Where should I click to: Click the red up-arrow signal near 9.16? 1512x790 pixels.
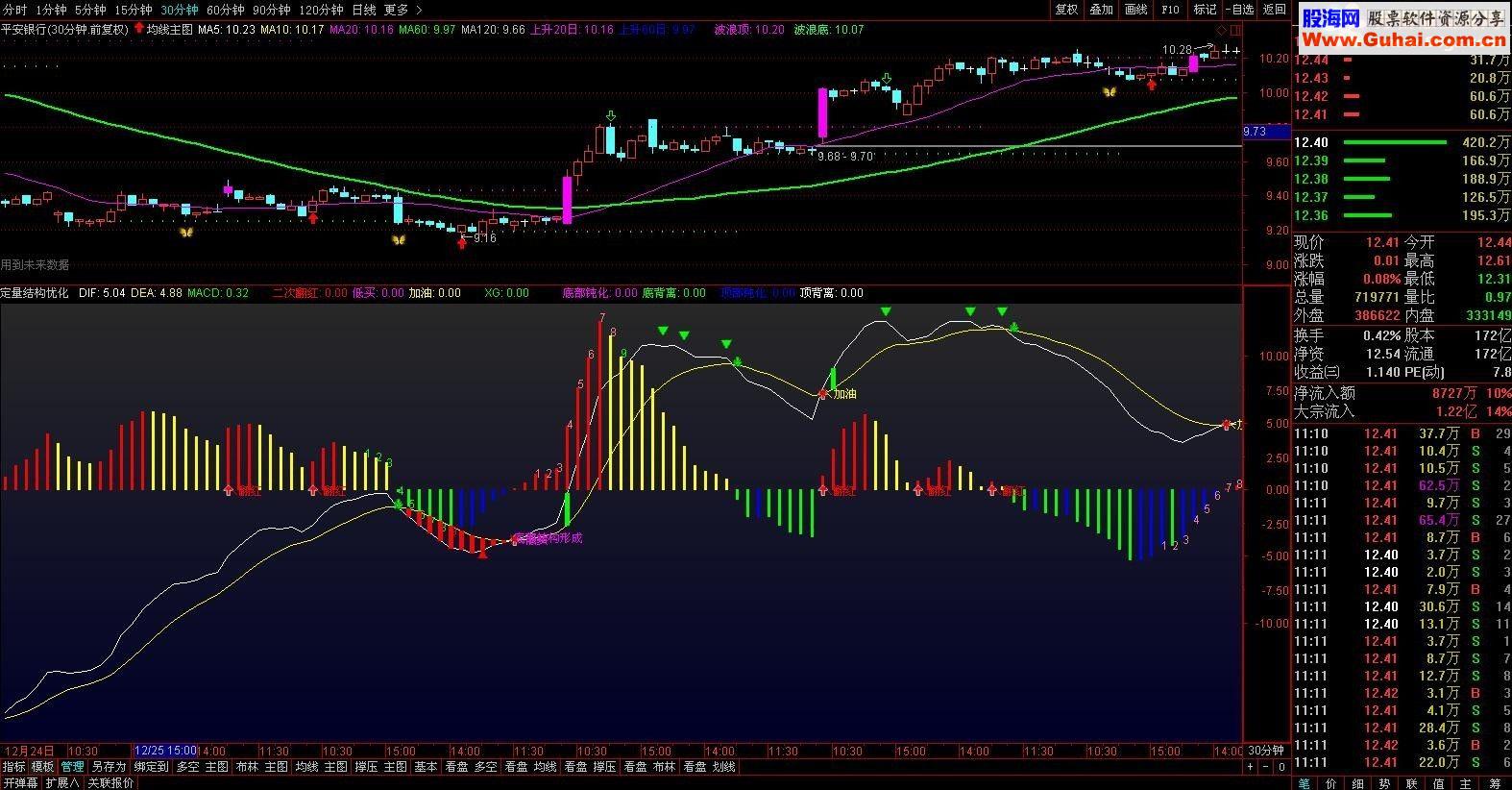462,241
